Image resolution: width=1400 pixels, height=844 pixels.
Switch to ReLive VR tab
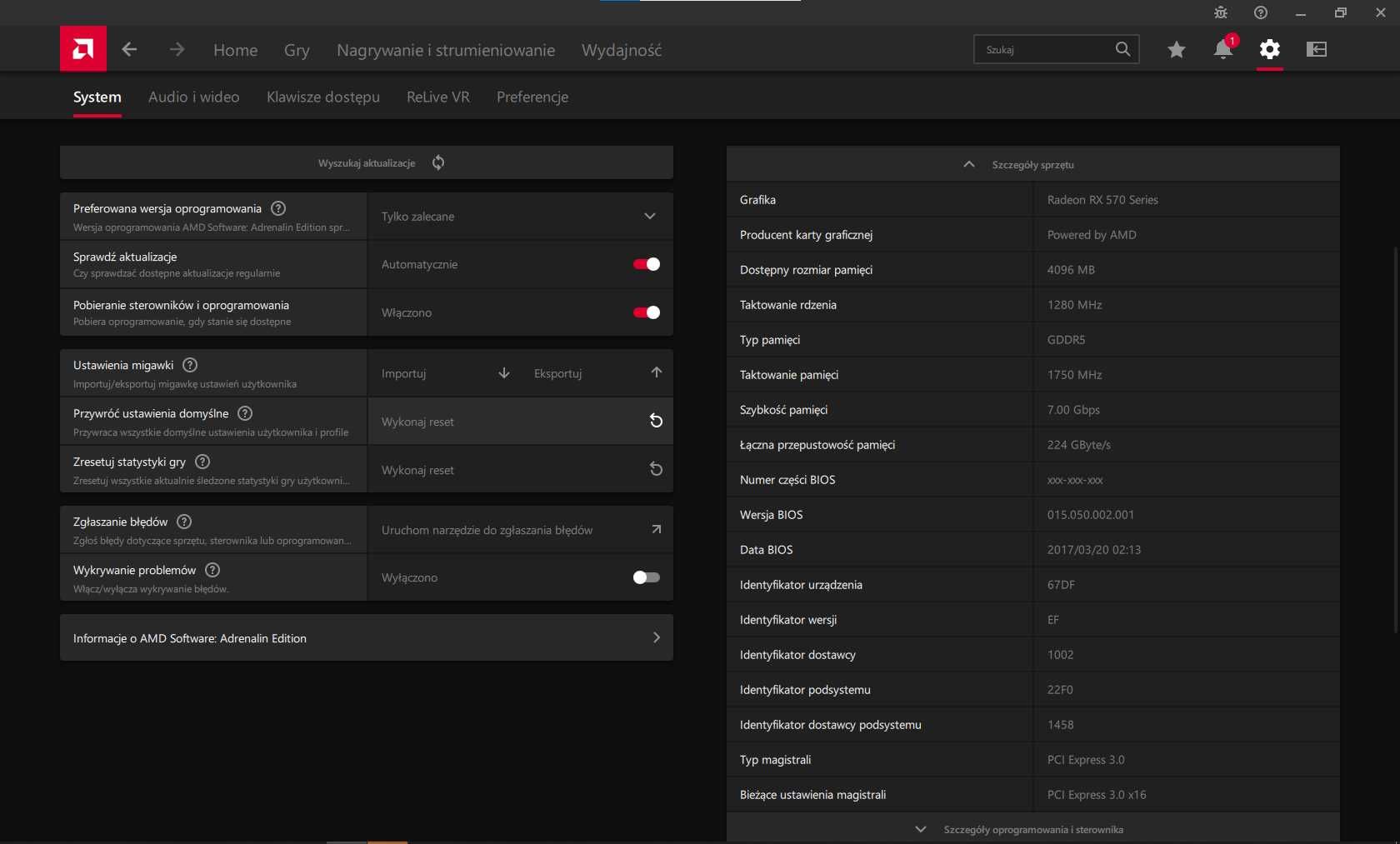[438, 97]
